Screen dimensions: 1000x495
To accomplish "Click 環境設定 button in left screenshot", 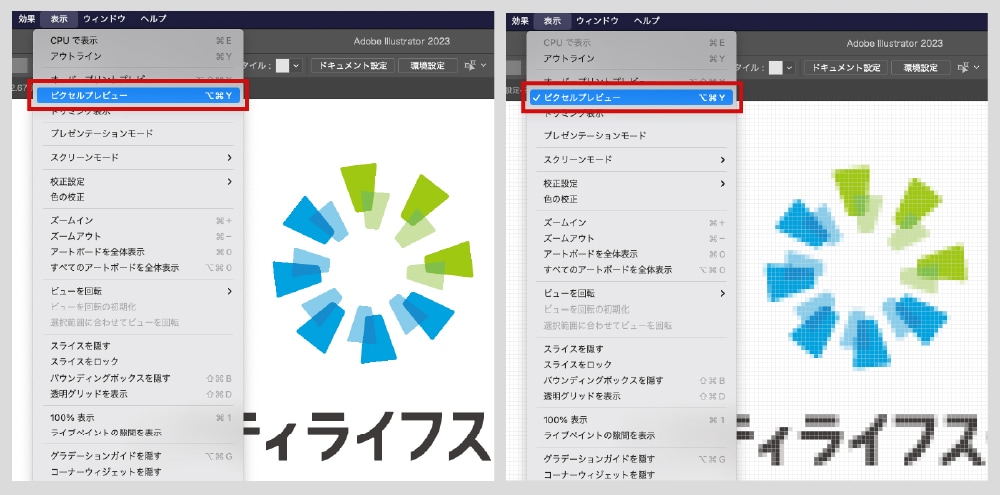I will (x=428, y=66).
